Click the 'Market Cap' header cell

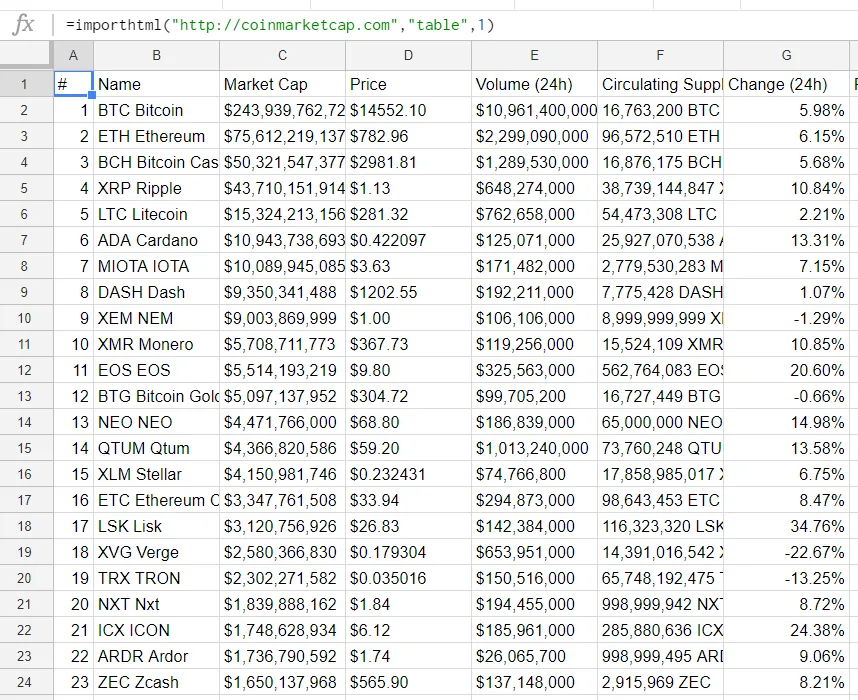[282, 84]
